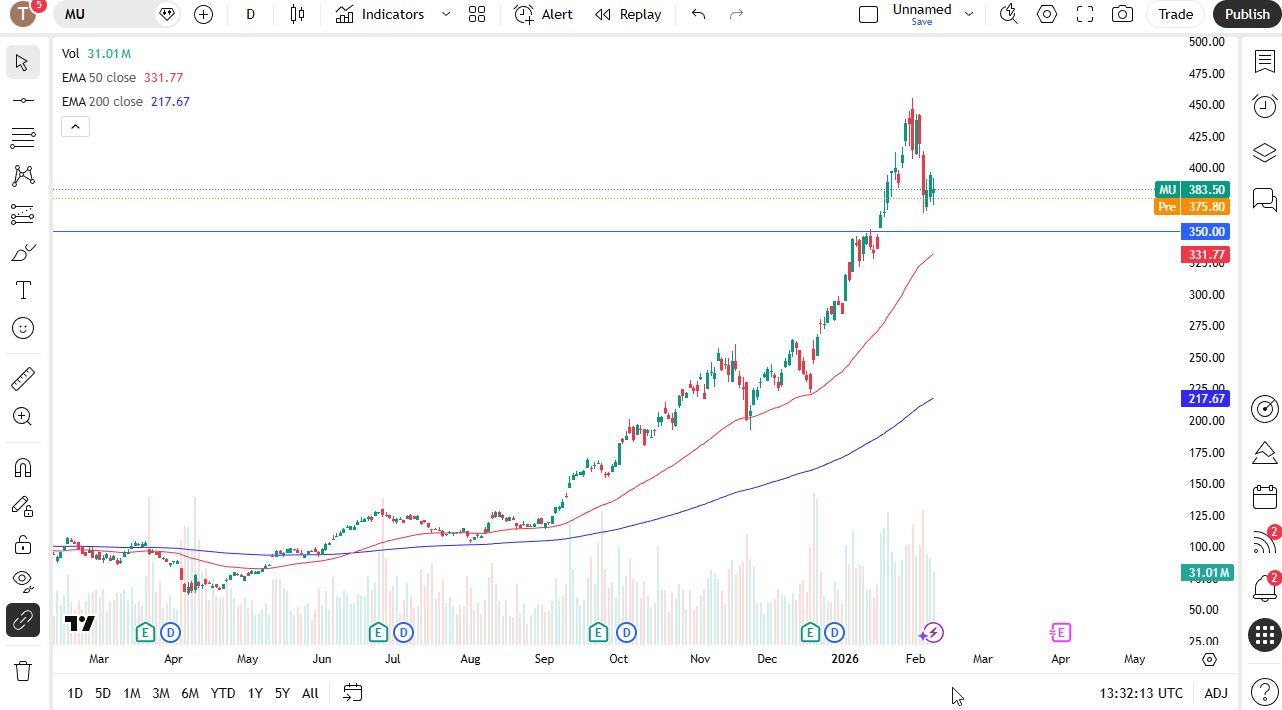Open chart settings hexagon icon
Viewport: 1282px width, 710px height.
pyautogui.click(x=1047, y=14)
